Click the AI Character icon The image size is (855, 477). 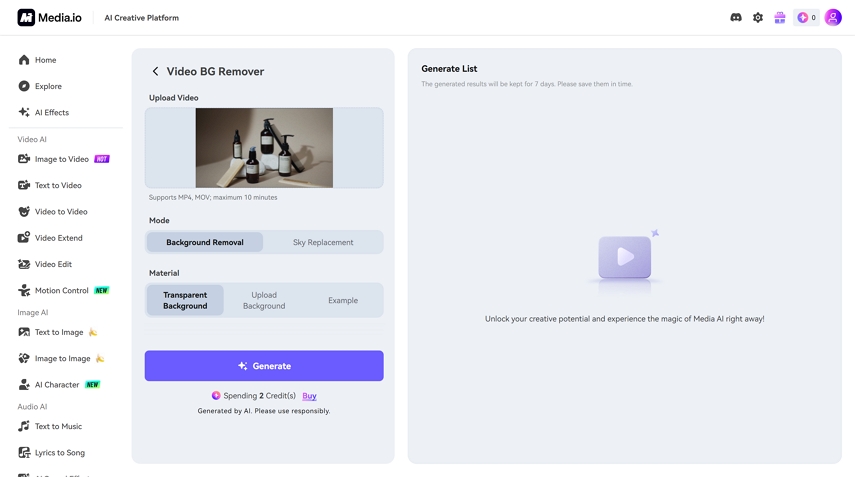(x=24, y=385)
